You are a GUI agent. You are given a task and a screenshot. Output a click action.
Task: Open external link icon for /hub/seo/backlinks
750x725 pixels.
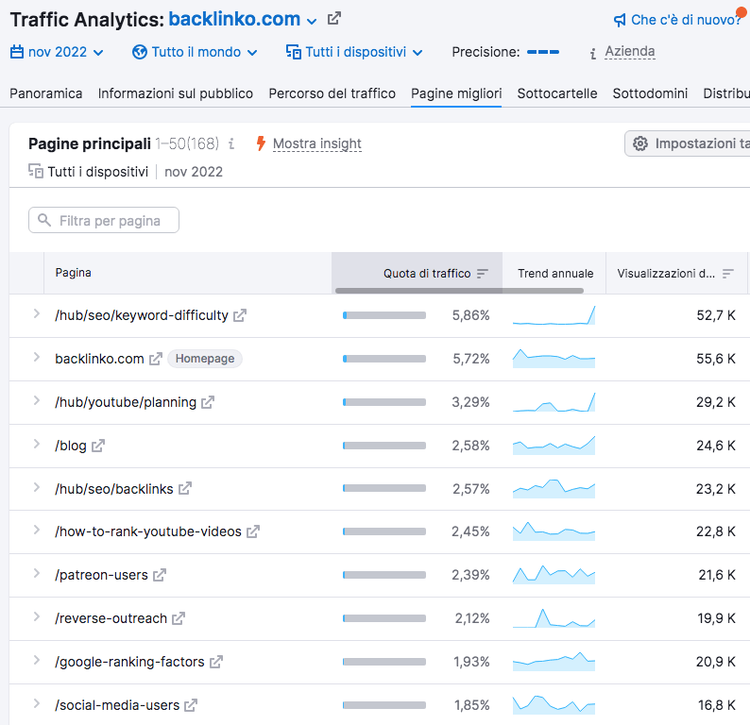point(185,489)
